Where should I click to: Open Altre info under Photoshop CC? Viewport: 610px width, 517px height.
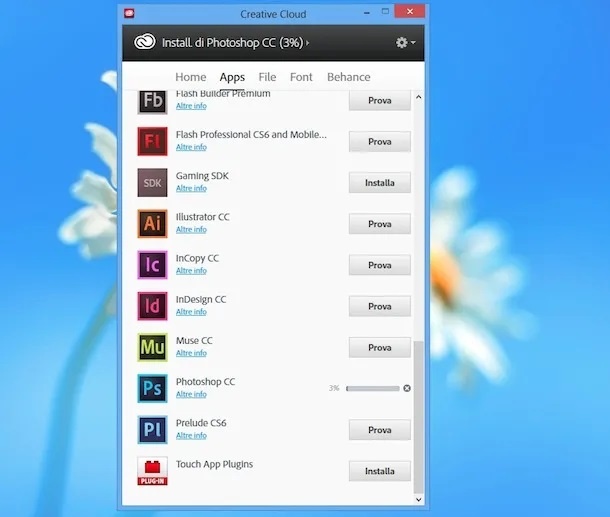click(x=191, y=394)
